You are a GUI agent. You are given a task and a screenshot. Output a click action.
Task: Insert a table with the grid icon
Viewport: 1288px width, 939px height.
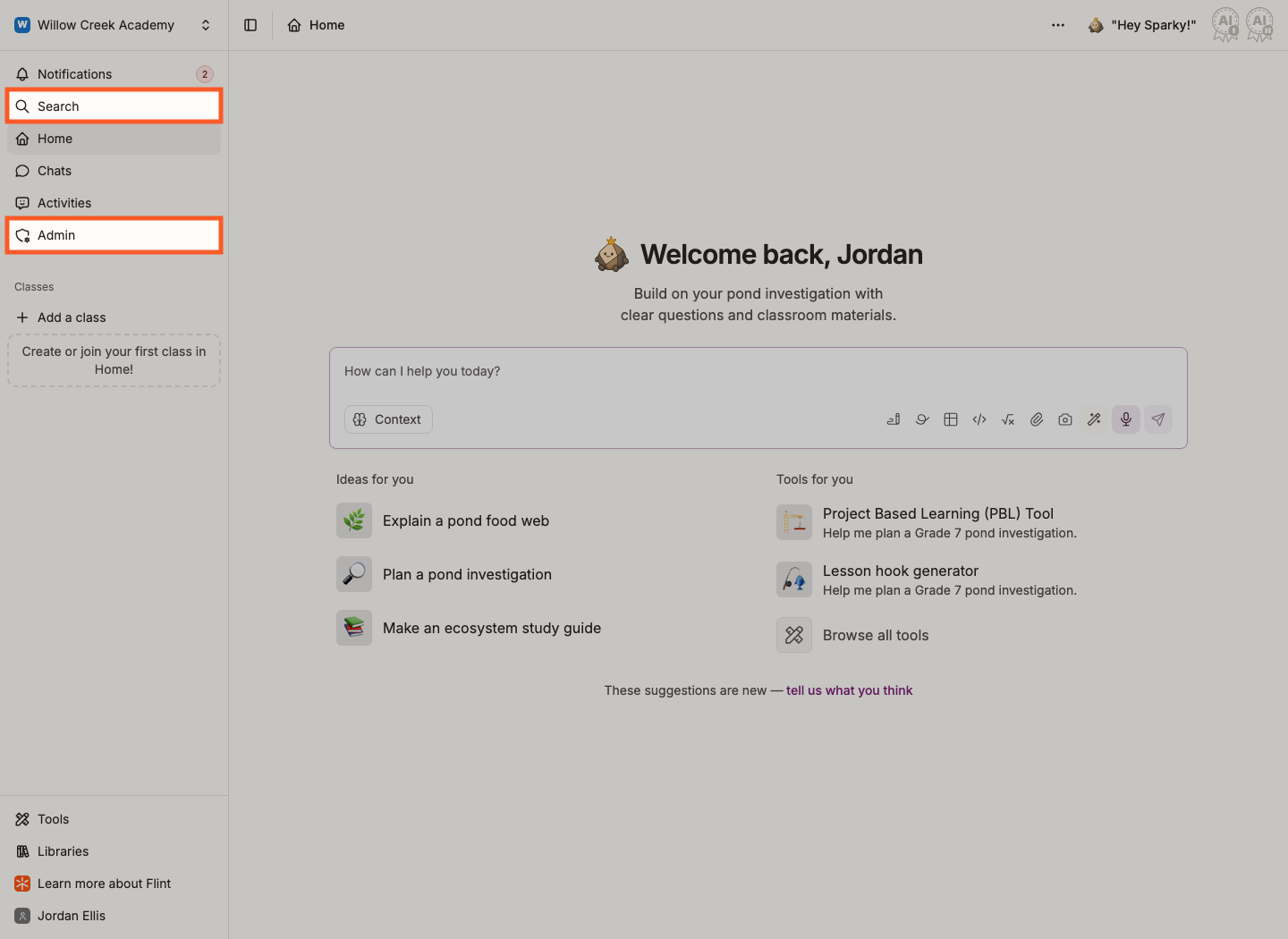tap(951, 419)
